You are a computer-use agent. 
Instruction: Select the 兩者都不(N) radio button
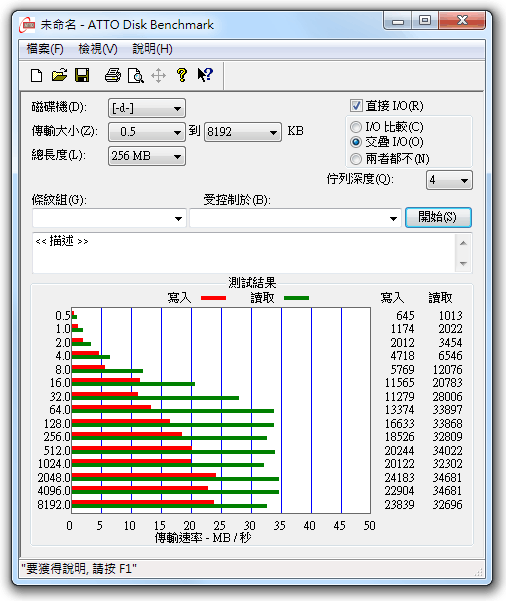tap(356, 158)
